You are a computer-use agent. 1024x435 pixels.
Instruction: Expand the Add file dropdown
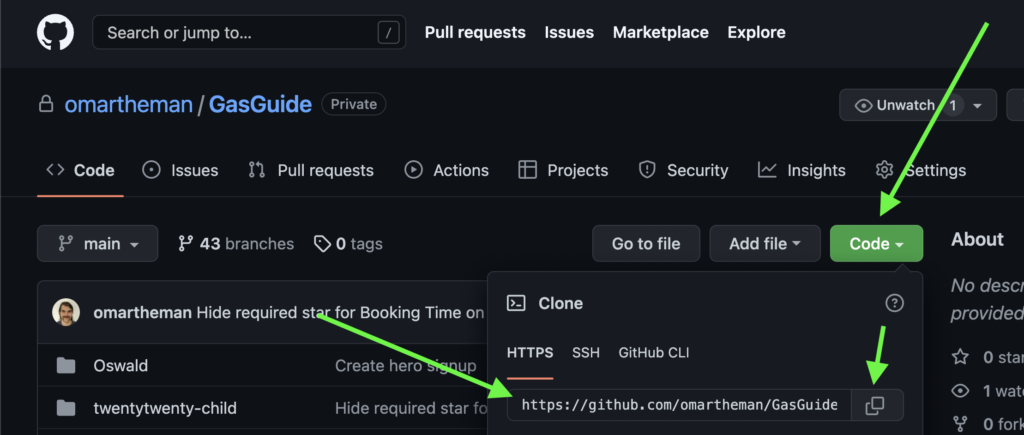(765, 244)
